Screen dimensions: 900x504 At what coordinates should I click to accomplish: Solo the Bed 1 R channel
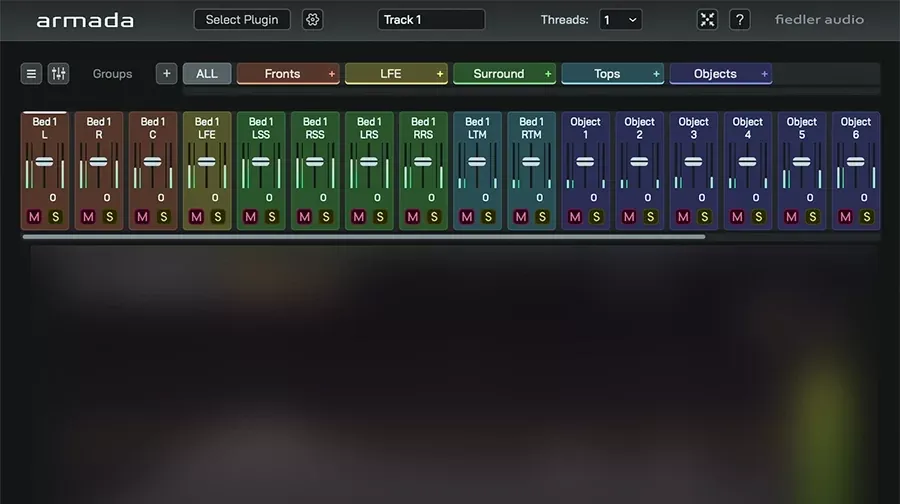tap(110, 217)
